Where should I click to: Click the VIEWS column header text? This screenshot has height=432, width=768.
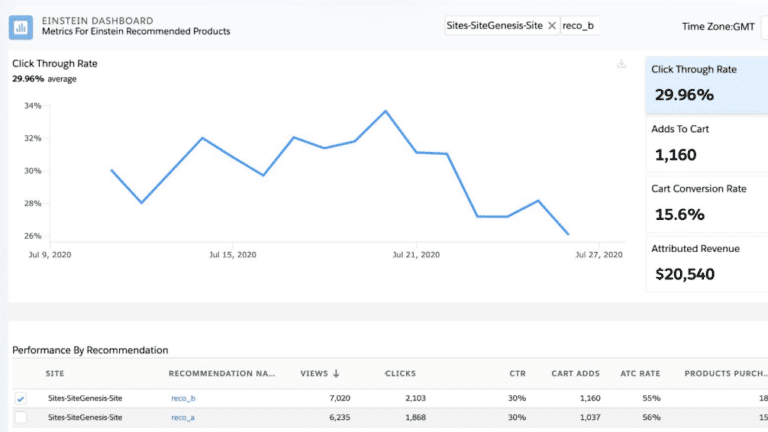click(314, 373)
